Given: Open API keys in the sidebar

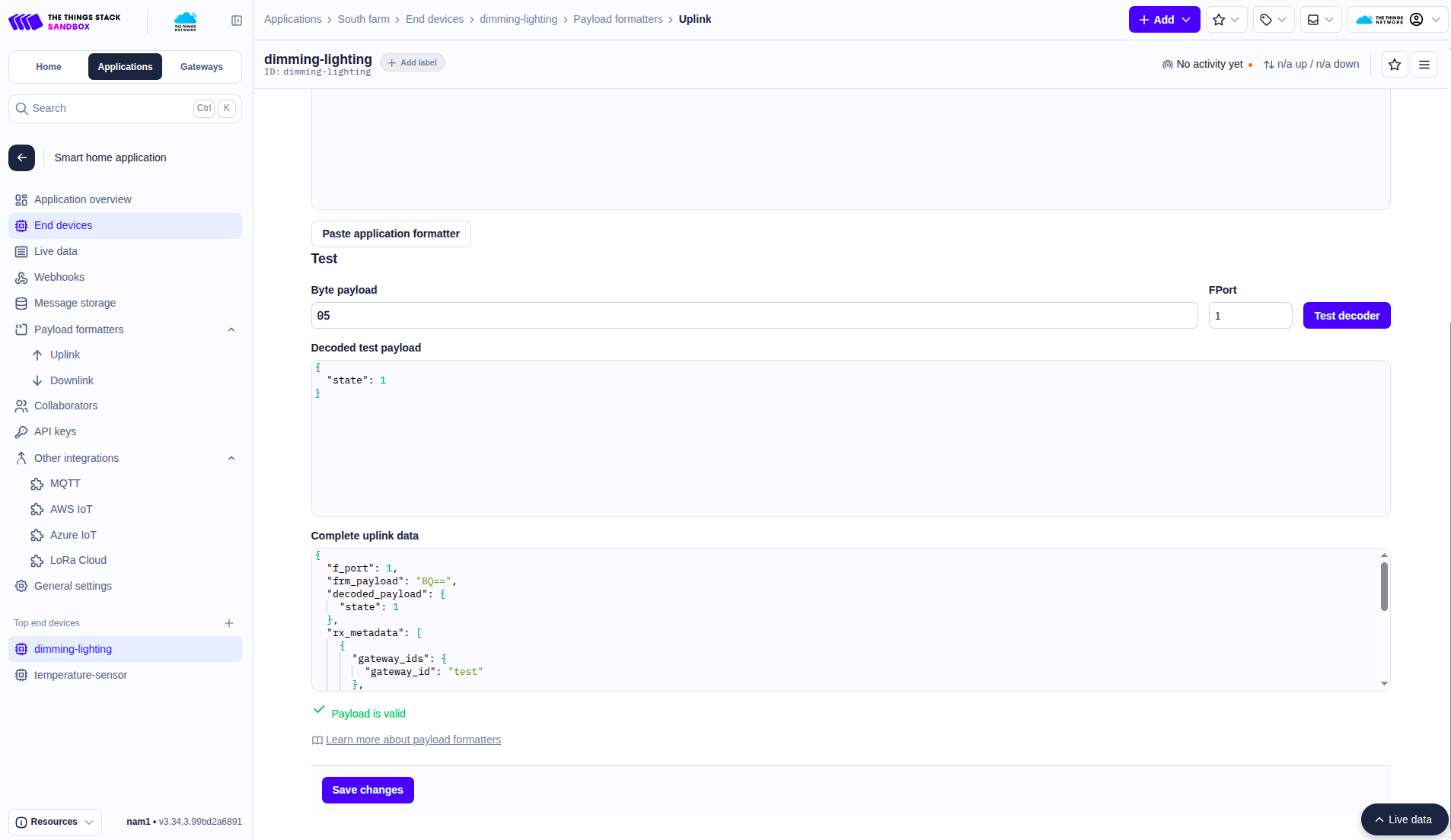Looking at the screenshot, I should [x=55, y=431].
